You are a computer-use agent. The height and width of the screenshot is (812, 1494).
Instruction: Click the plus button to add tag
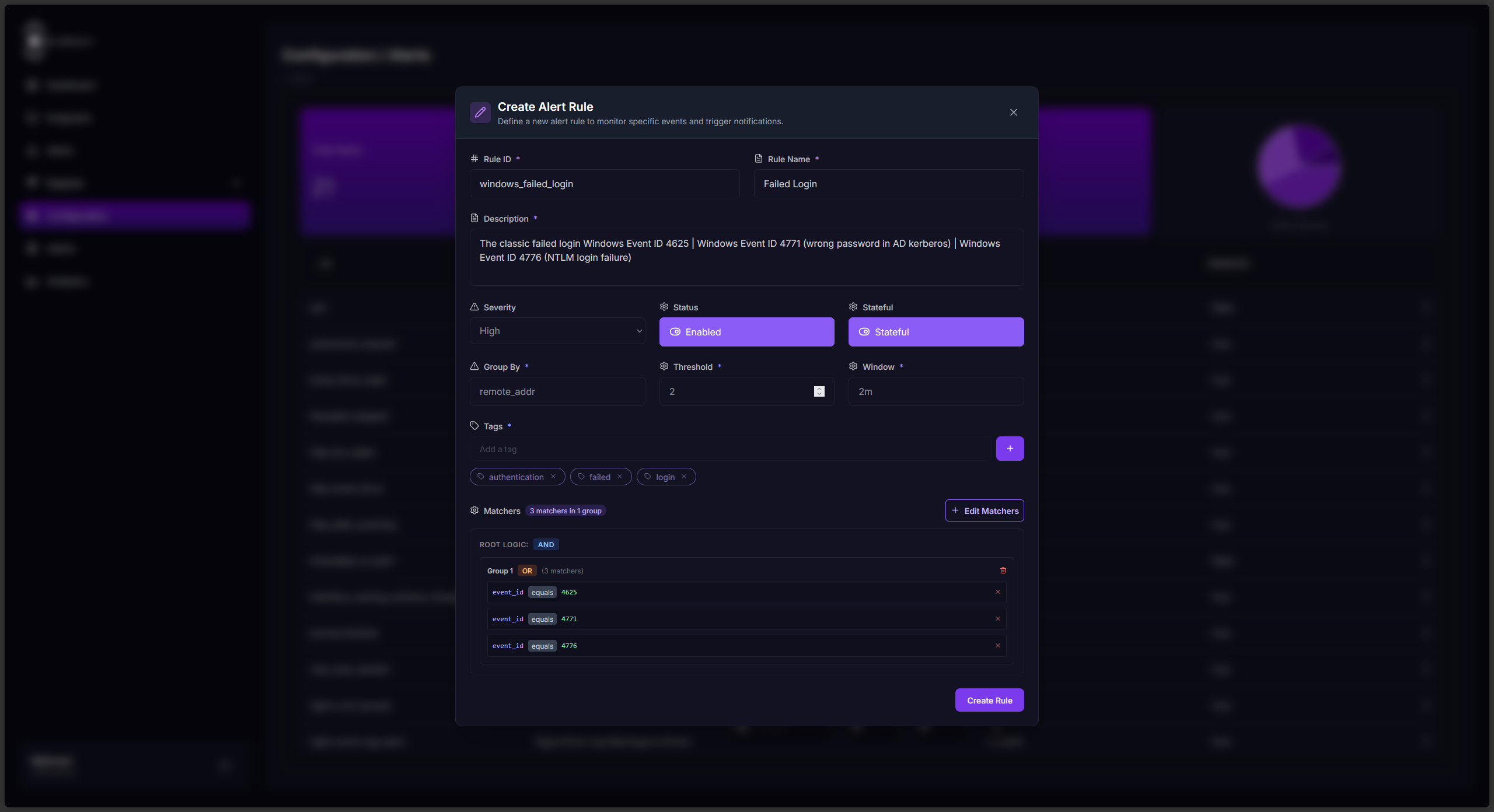coord(1010,449)
